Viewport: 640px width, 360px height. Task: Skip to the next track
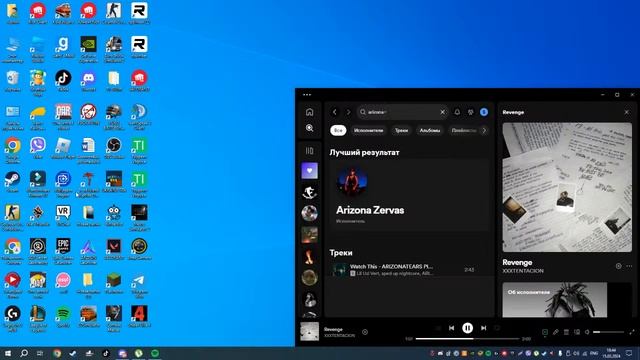click(483, 328)
